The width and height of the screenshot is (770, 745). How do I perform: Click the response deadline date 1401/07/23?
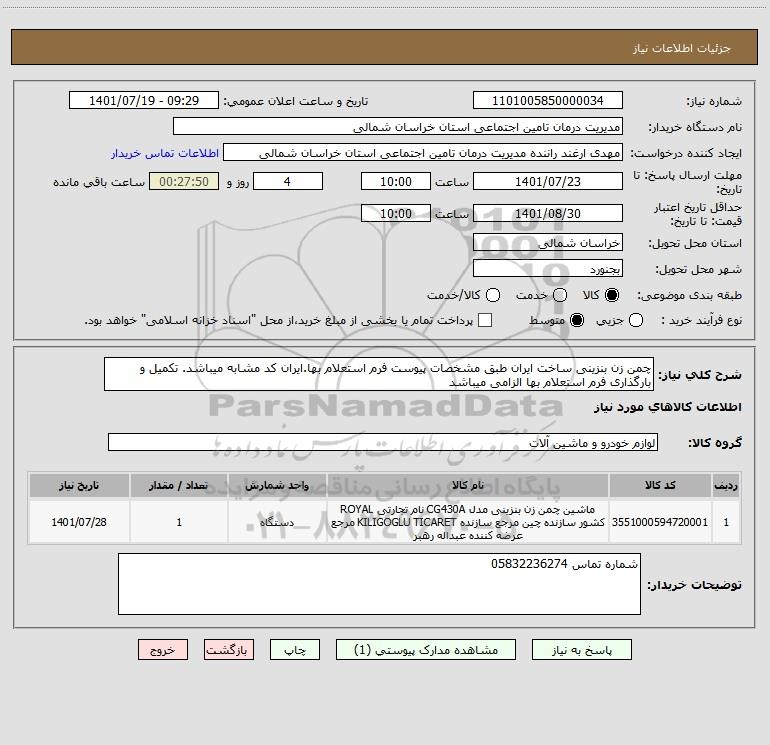pyautogui.click(x=548, y=181)
